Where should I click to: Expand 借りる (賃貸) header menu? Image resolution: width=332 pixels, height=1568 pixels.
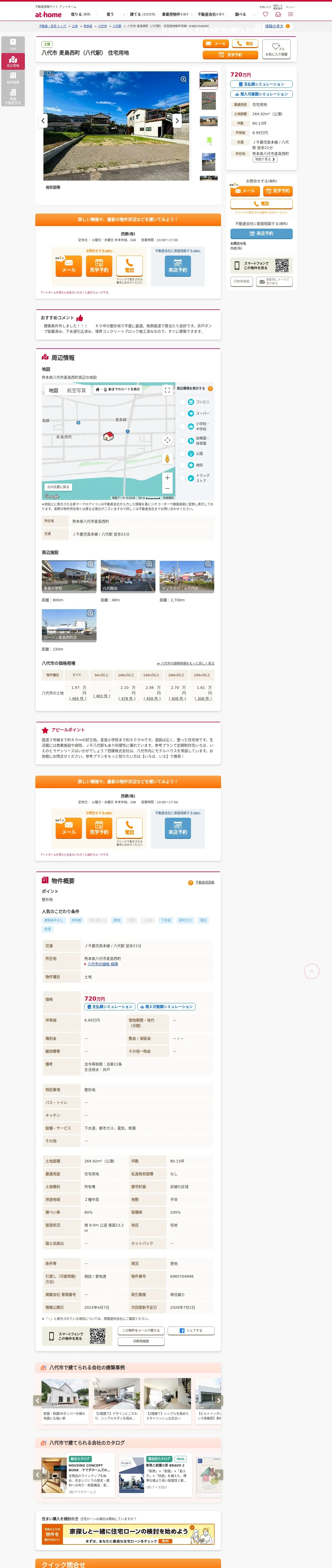[x=80, y=14]
